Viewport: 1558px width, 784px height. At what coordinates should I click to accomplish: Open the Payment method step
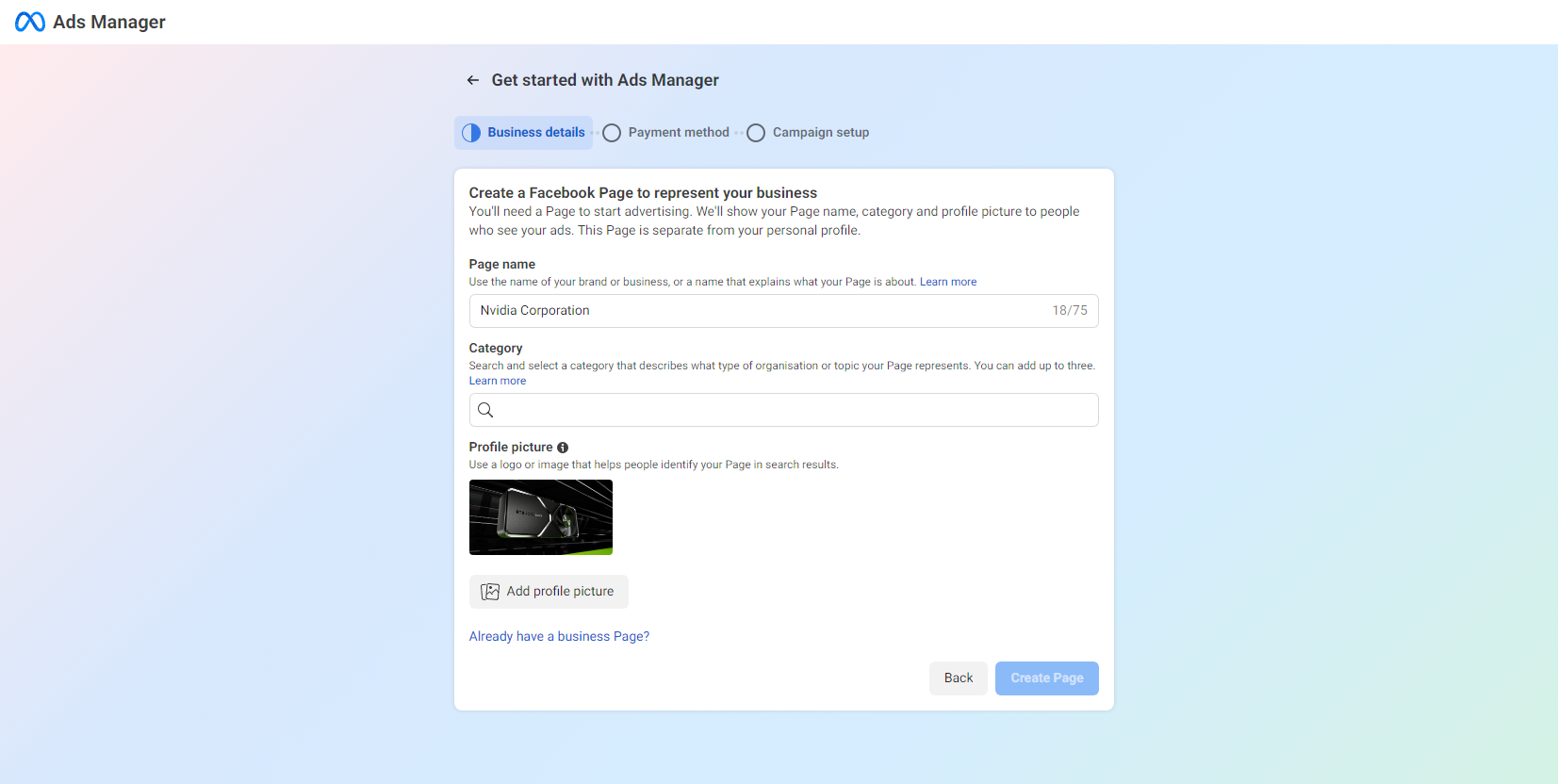tap(665, 133)
